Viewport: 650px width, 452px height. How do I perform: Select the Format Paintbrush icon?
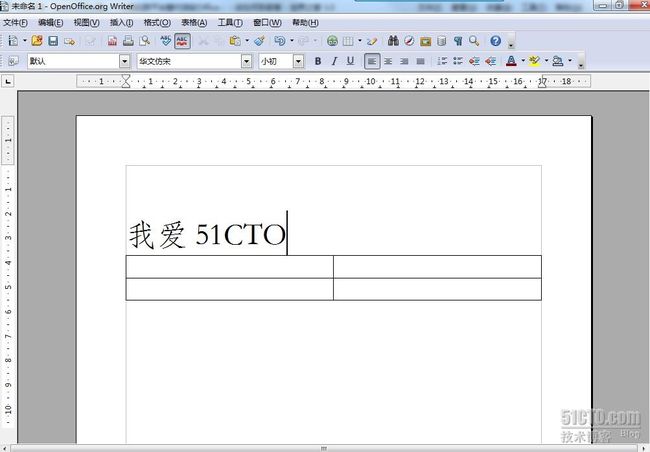coord(260,41)
